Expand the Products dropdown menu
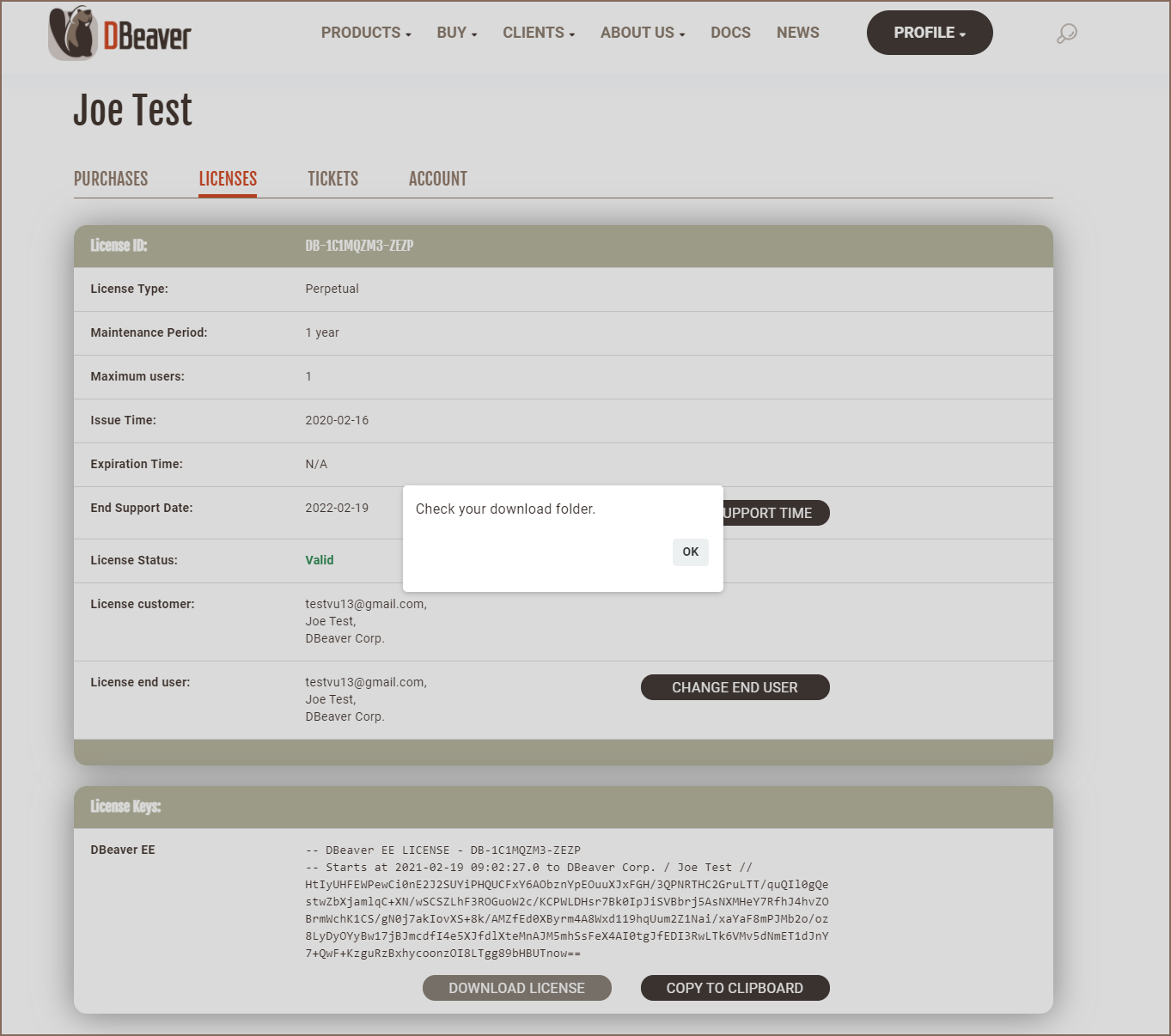 [366, 33]
